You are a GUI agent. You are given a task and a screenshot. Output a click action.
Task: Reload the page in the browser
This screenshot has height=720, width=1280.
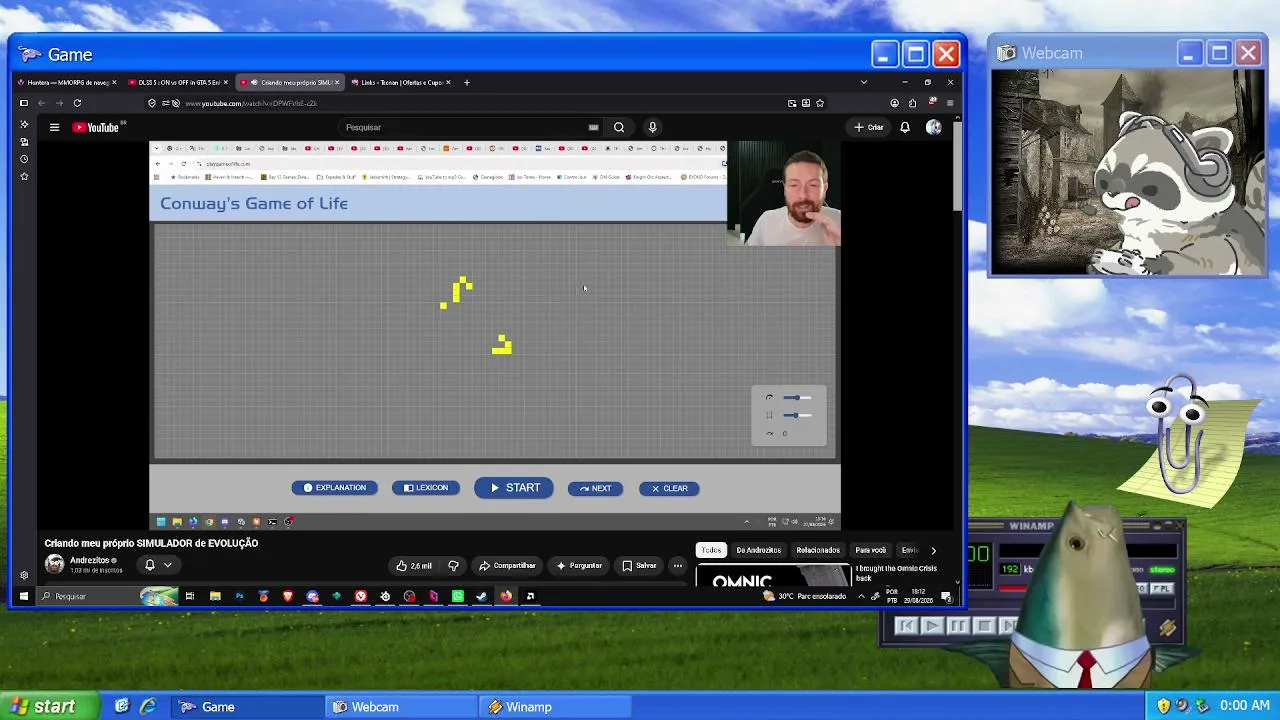click(77, 103)
